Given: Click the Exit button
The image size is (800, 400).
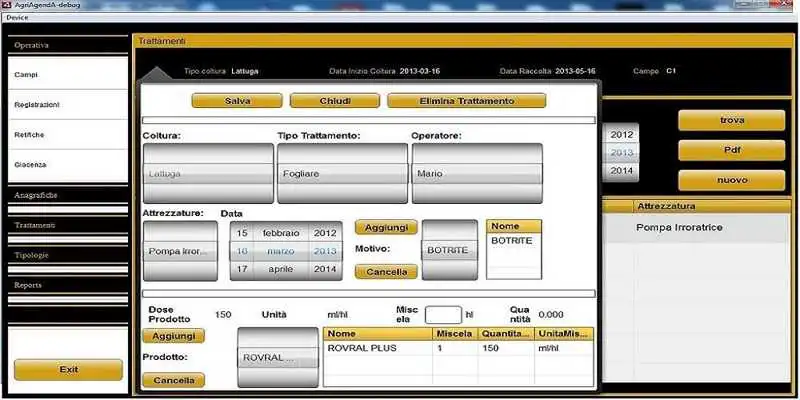Looking at the screenshot, I should tap(68, 370).
